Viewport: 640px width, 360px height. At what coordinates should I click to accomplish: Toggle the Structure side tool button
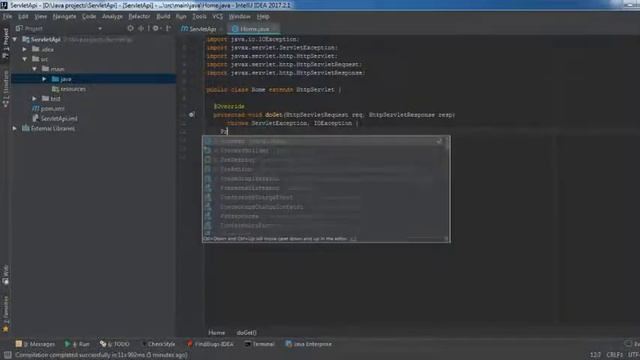(5, 89)
